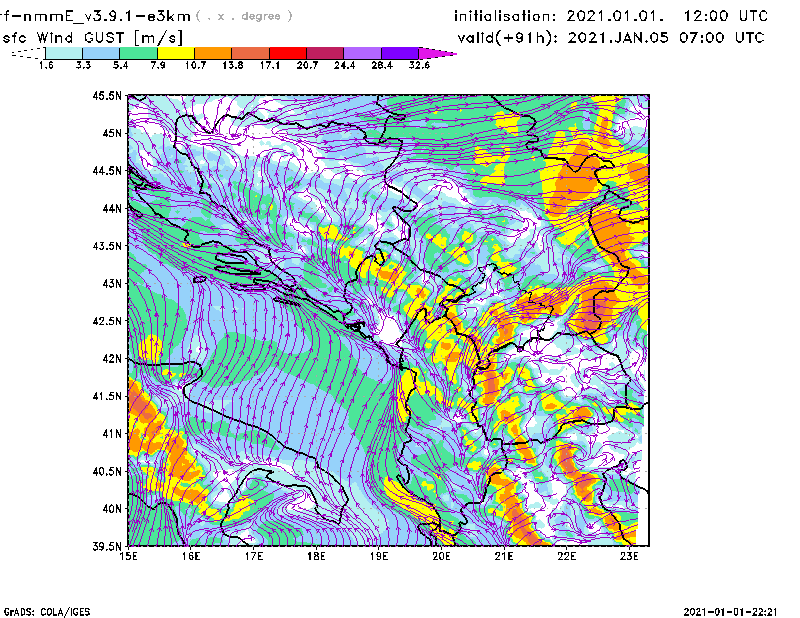Click the "initialisation: 2021.01.01. 12:00 UTC" text

pyautogui.click(x=610, y=16)
